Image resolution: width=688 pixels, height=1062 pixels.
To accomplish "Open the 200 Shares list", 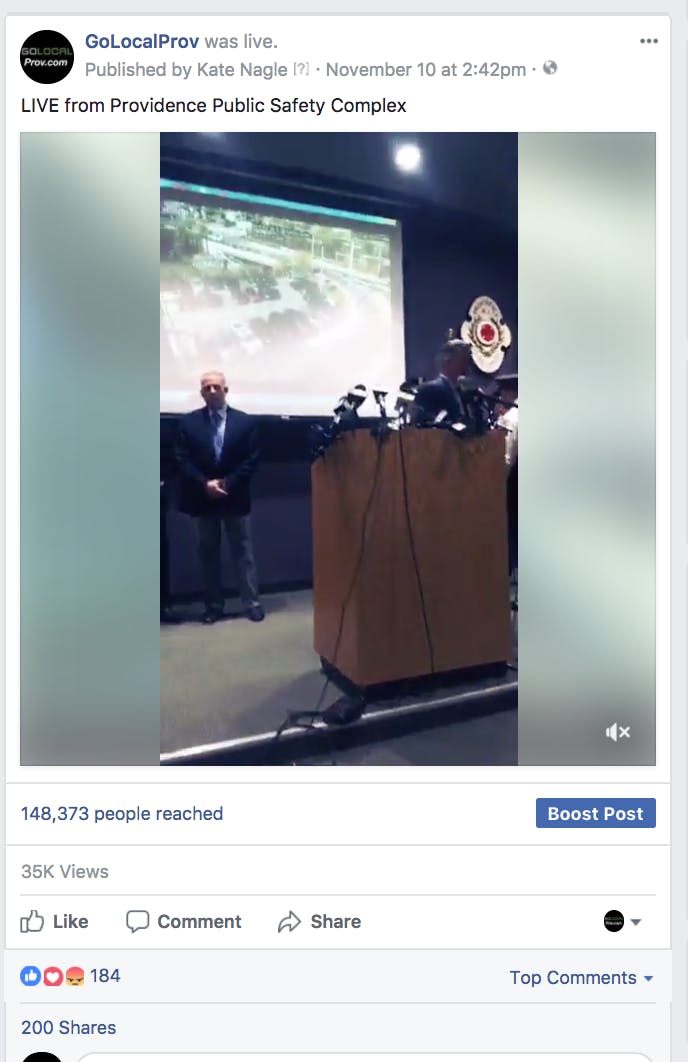I will [x=68, y=1027].
